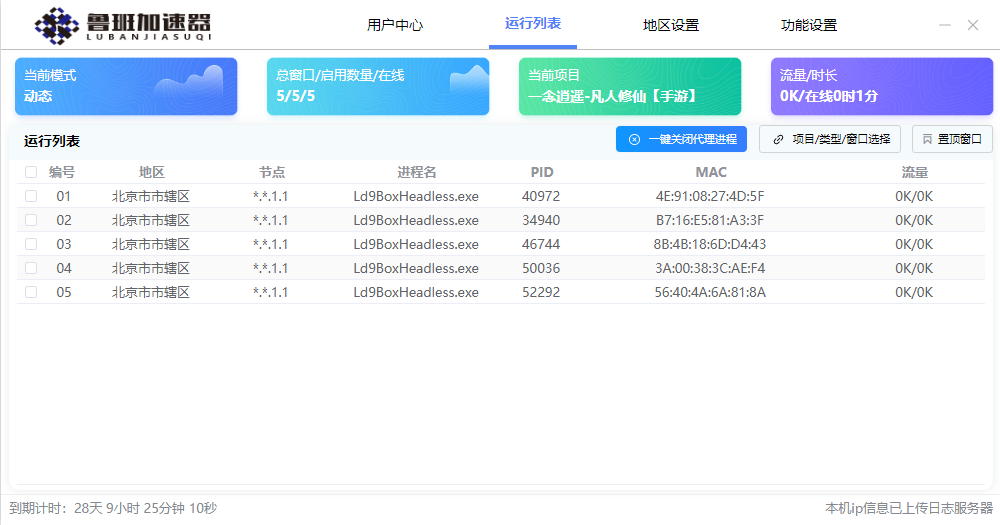This screenshot has height=525, width=1000.
Task: Switch to the 地区设置 tab
Action: click(x=671, y=25)
